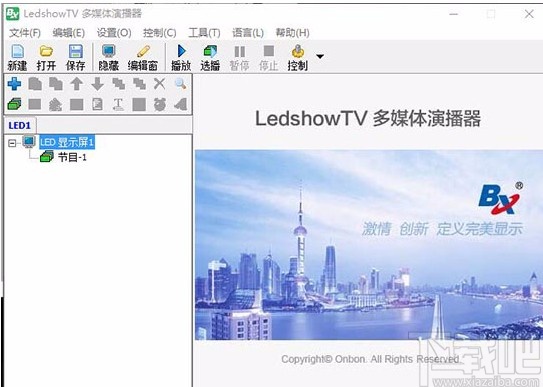Pause playback using 暂停
Image resolution: width=543 pixels, height=387 pixels.
coord(239,57)
